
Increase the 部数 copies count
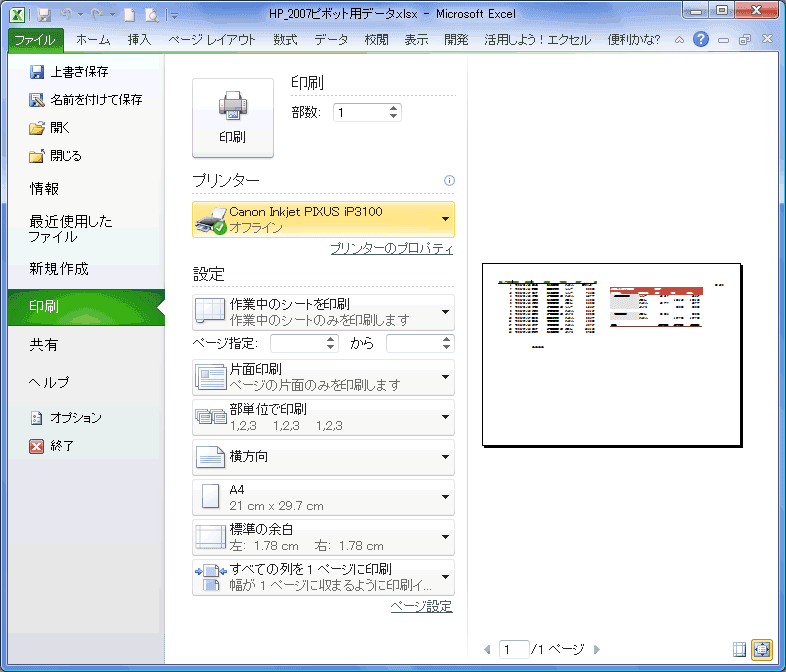[394, 108]
